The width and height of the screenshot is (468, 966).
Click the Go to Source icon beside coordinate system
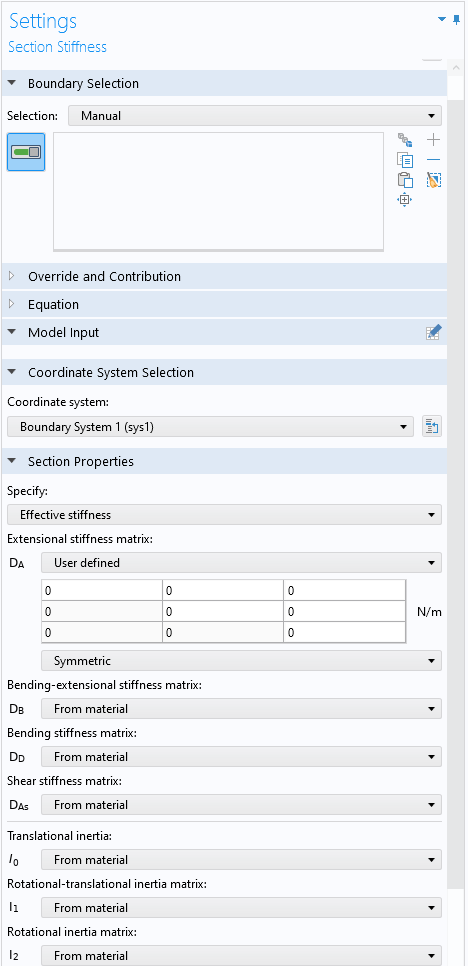(432, 426)
